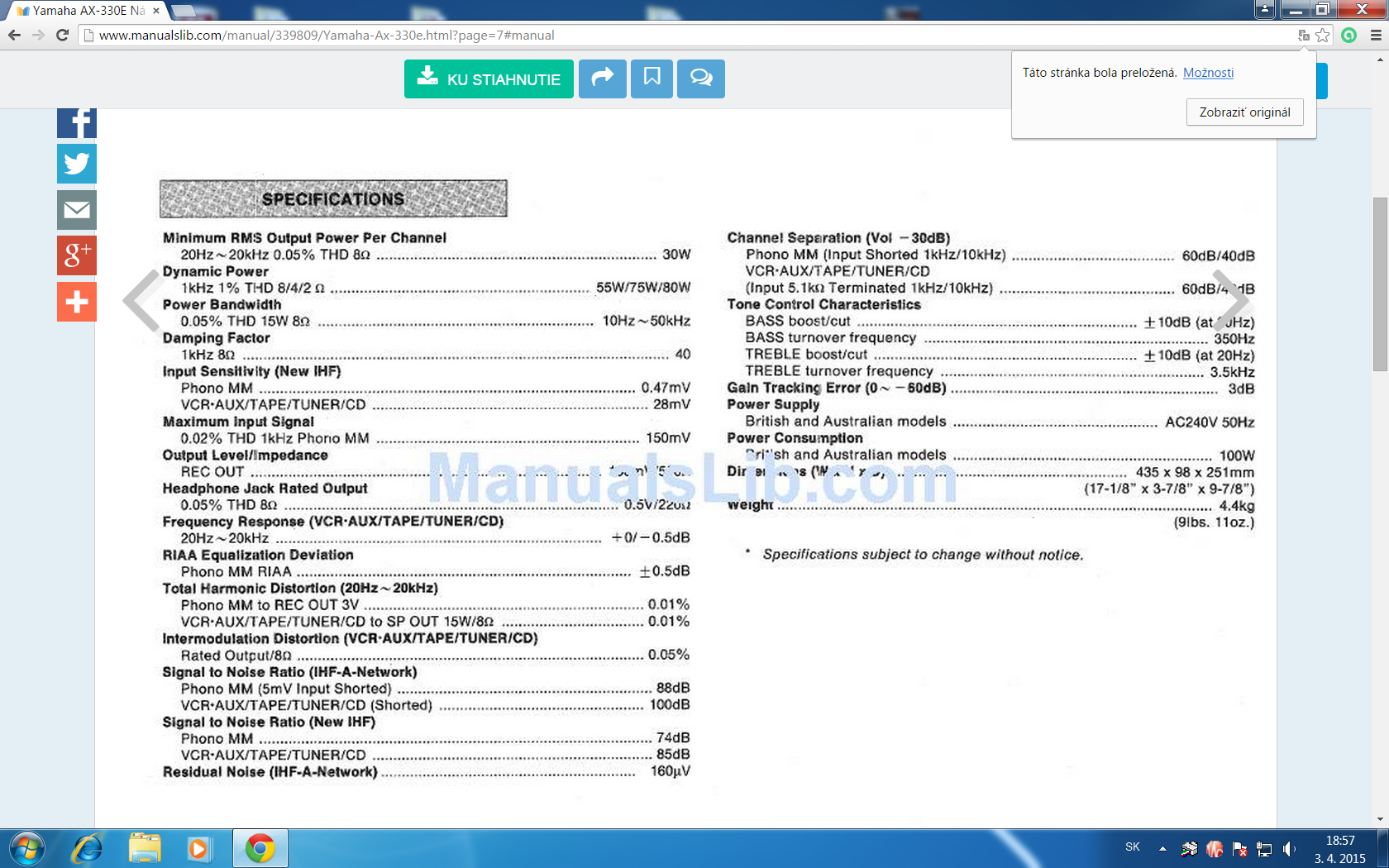Bookmark this manual page
This screenshot has width=1389, height=868.
(652, 79)
